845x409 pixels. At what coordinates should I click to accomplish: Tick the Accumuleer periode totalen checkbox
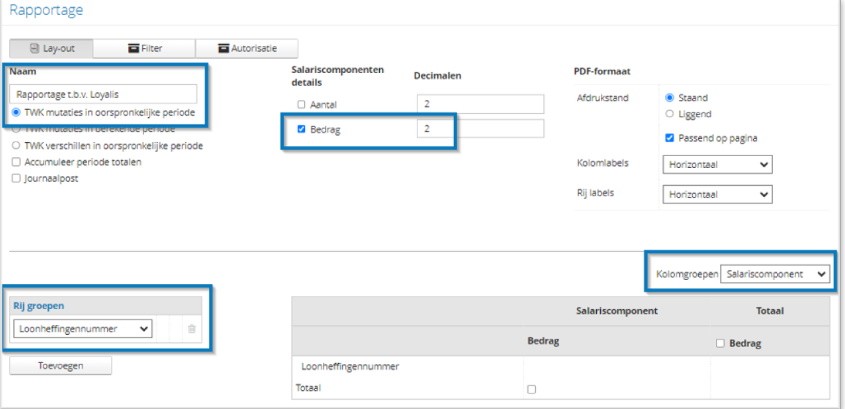tap(16, 162)
